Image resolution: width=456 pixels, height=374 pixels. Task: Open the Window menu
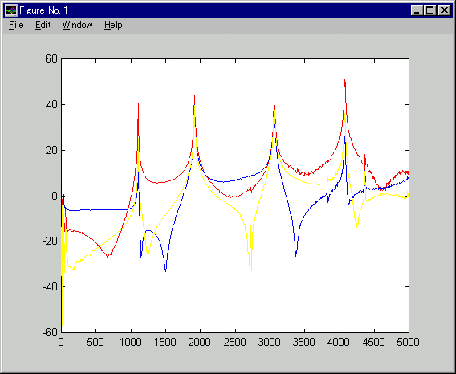[77, 25]
